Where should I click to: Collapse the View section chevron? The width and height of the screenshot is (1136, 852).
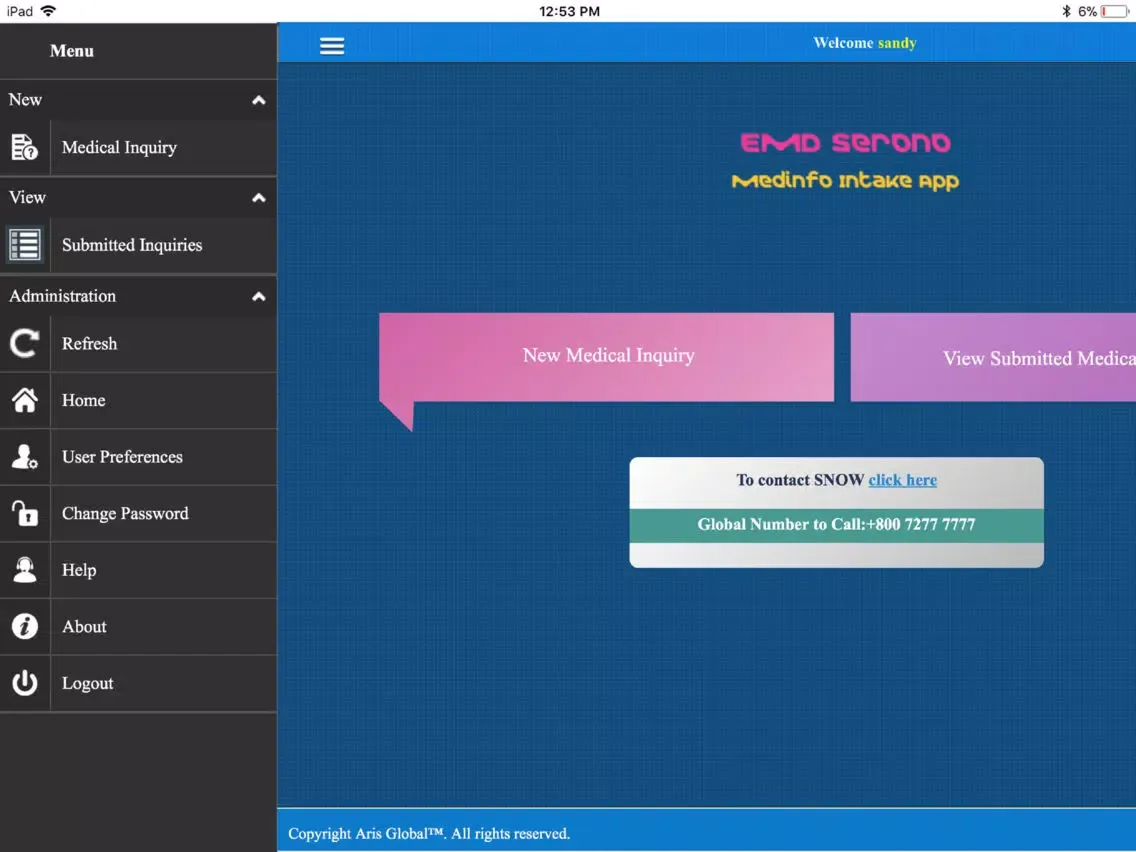(259, 198)
